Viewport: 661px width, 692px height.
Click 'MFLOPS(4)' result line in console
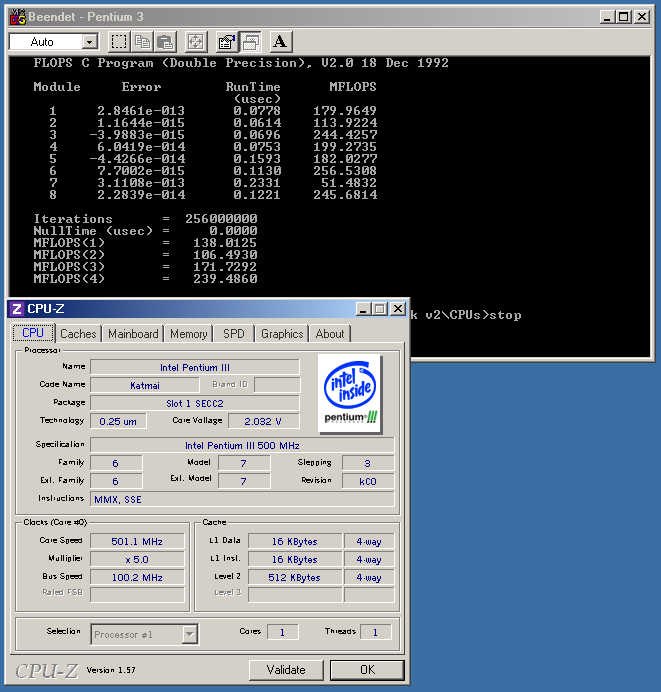(x=146, y=278)
